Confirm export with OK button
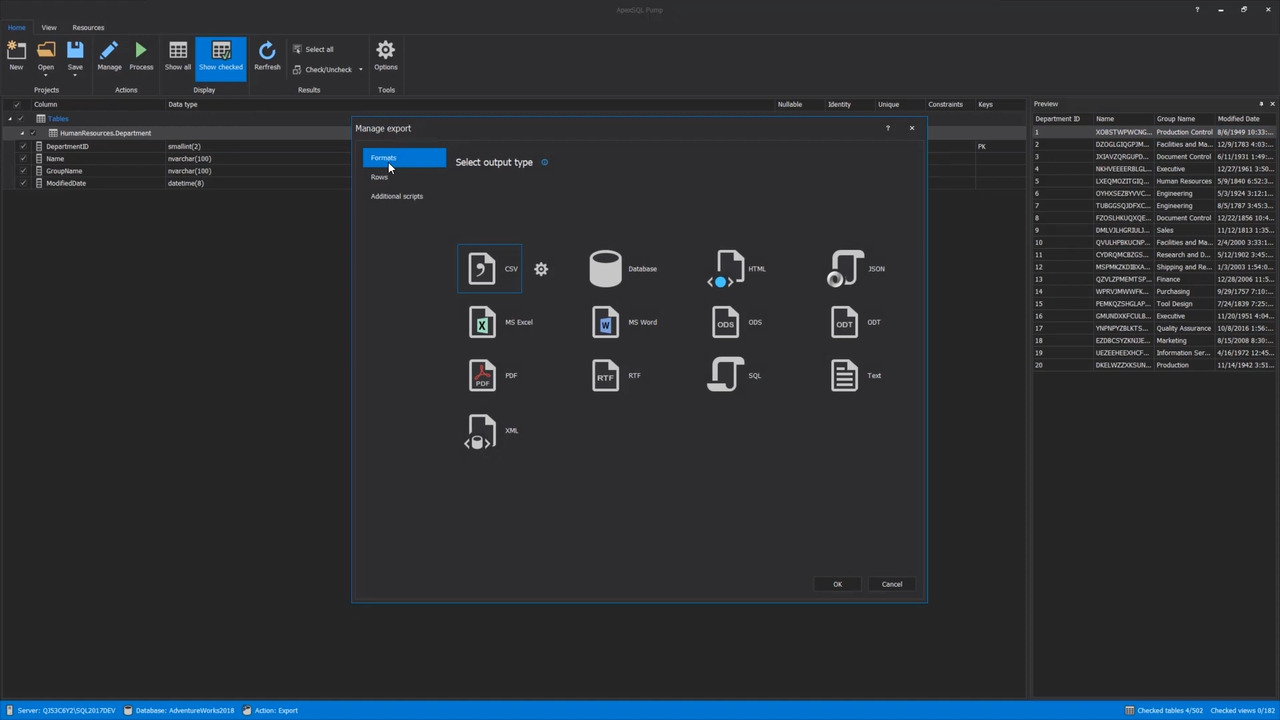Image resolution: width=1280 pixels, height=720 pixels. tap(837, 584)
